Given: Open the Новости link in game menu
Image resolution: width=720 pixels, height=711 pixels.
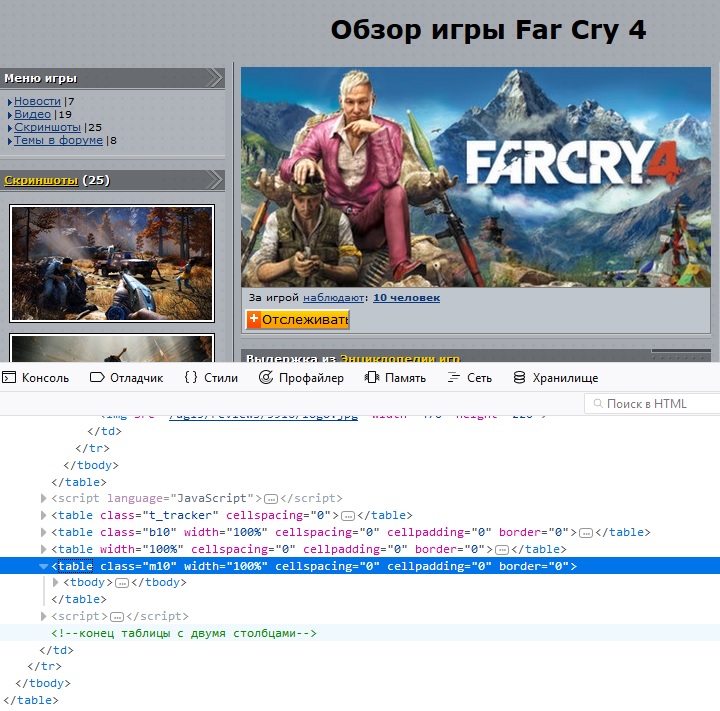Looking at the screenshot, I should [x=37, y=101].
